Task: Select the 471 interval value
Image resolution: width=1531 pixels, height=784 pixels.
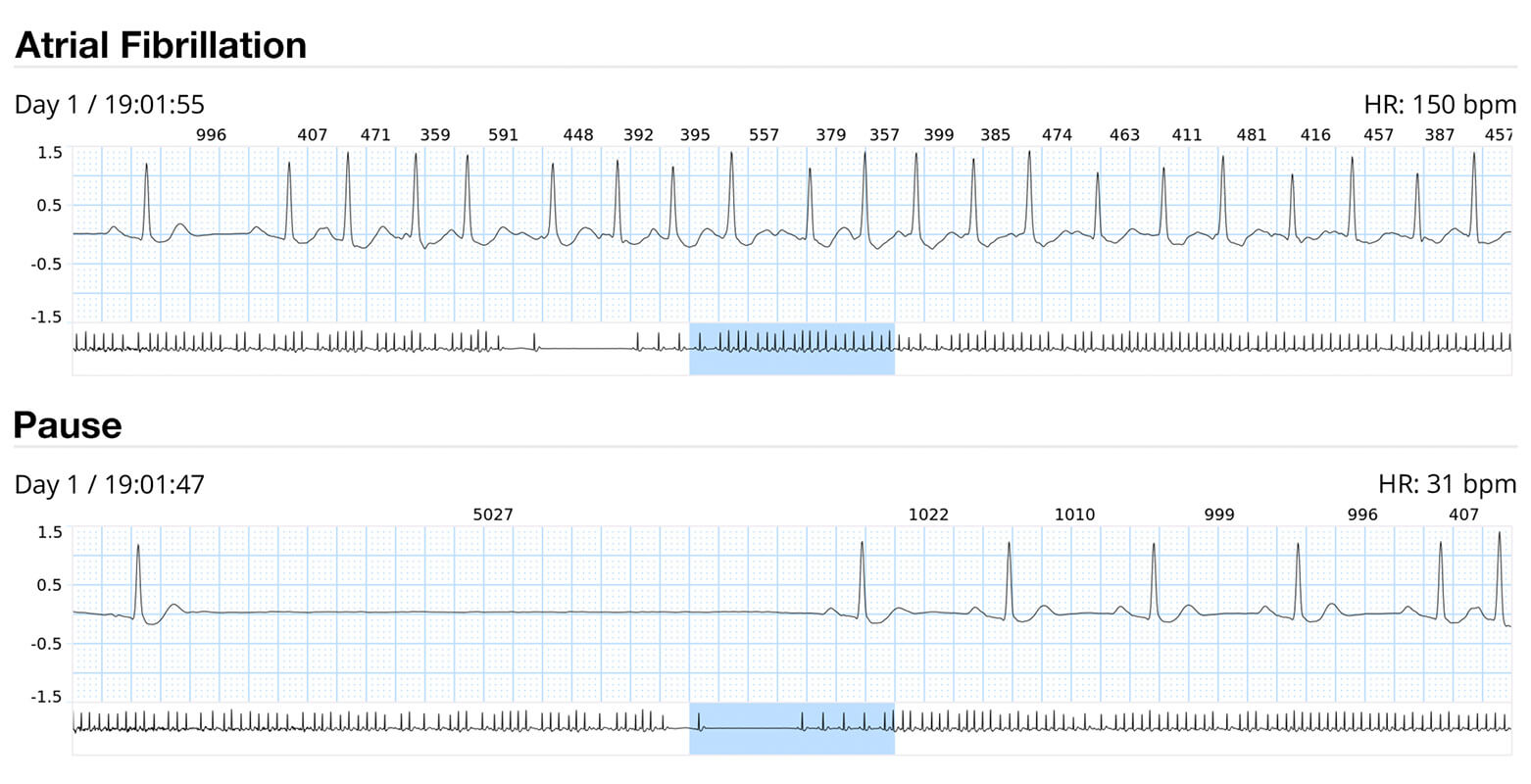Action: [x=375, y=135]
